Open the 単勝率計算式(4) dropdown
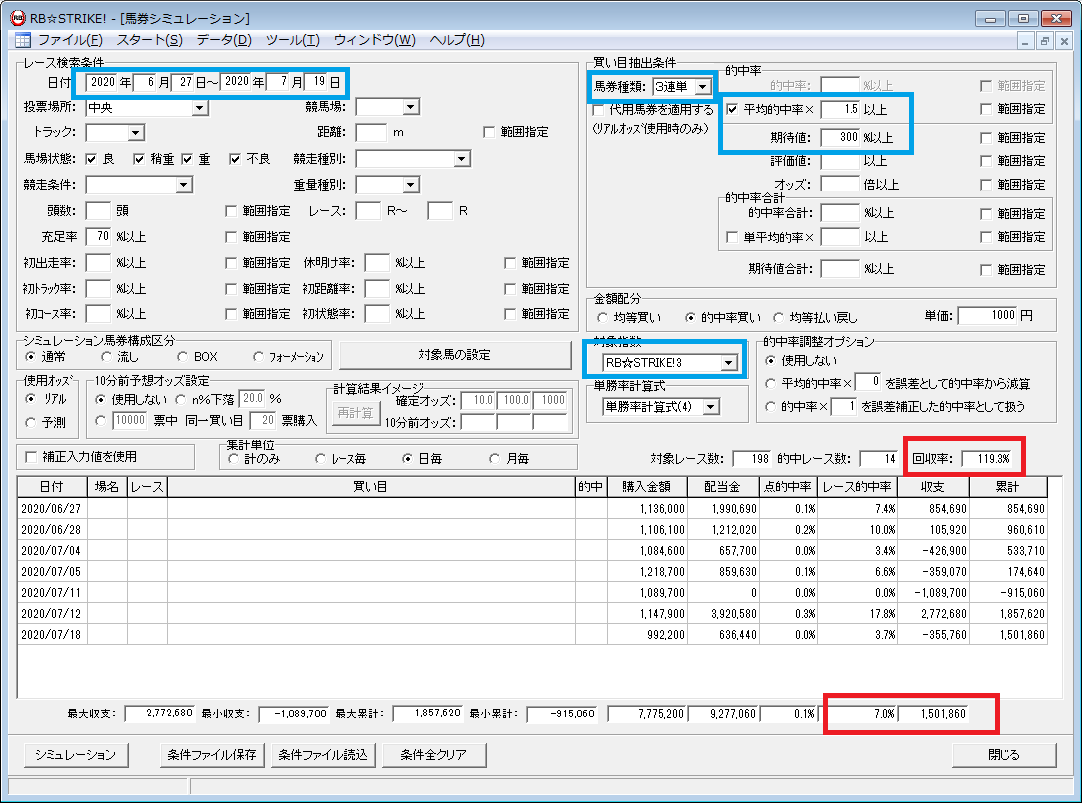The image size is (1082, 803). coord(711,407)
